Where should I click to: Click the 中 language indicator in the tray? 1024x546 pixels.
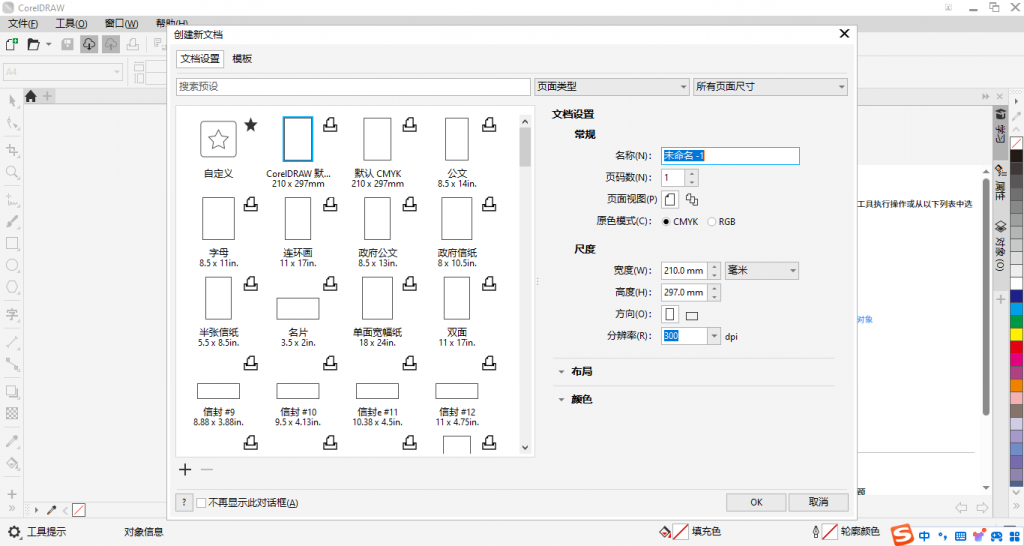[x=925, y=535]
